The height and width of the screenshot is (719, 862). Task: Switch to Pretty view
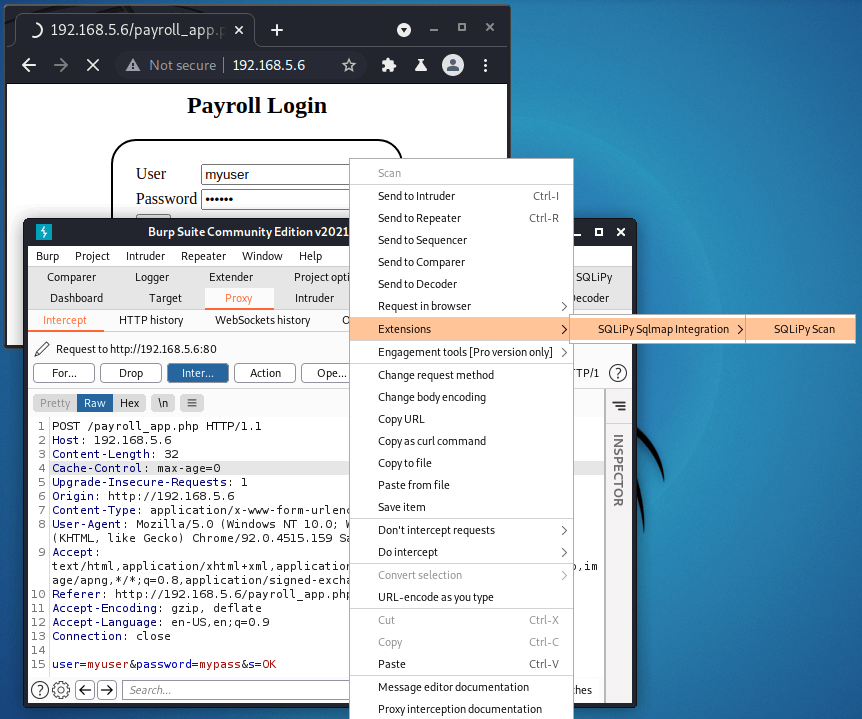(x=55, y=403)
